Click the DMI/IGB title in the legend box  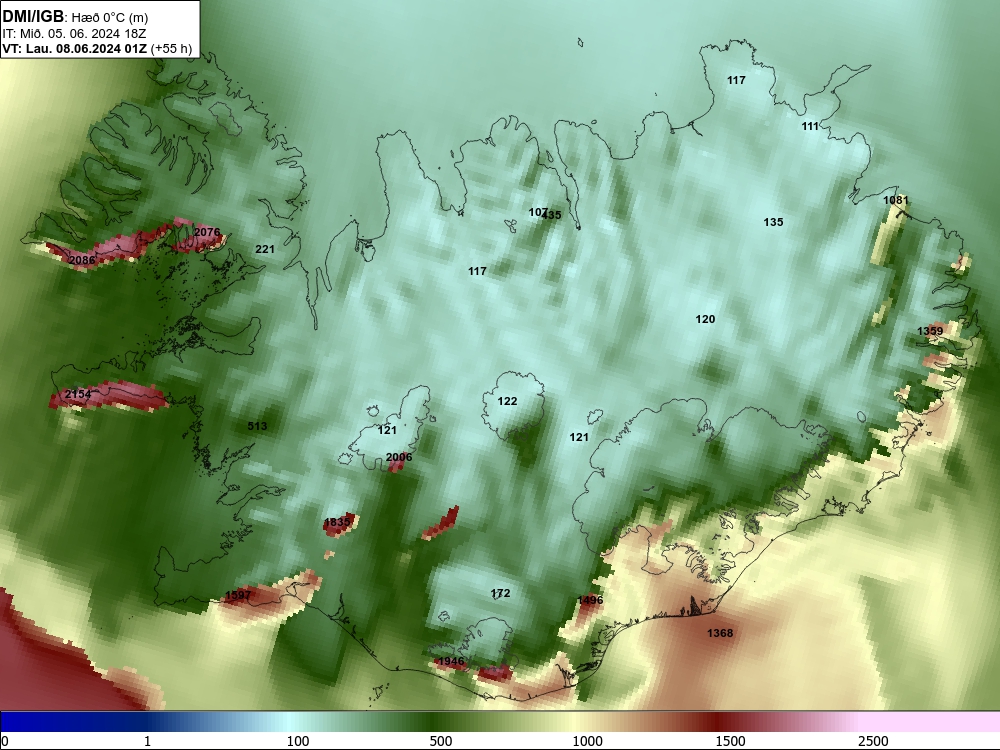point(33,17)
